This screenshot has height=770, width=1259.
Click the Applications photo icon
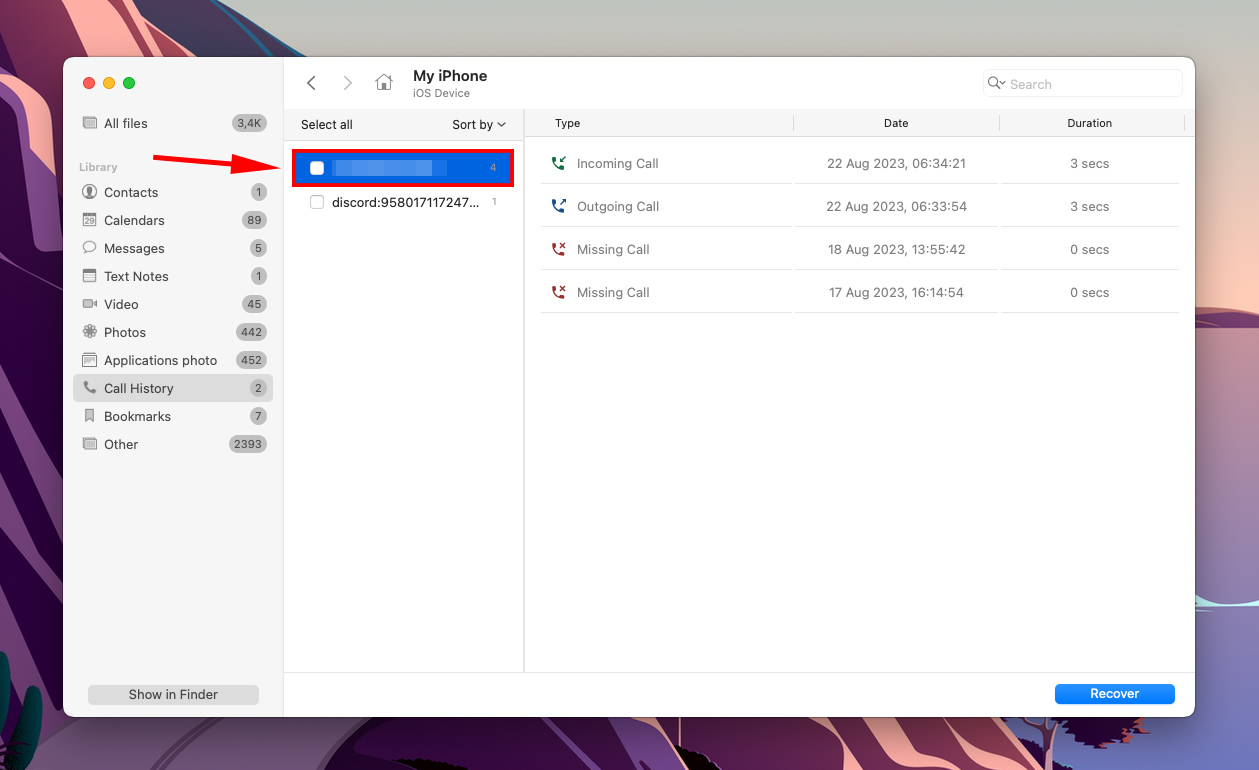coord(90,360)
